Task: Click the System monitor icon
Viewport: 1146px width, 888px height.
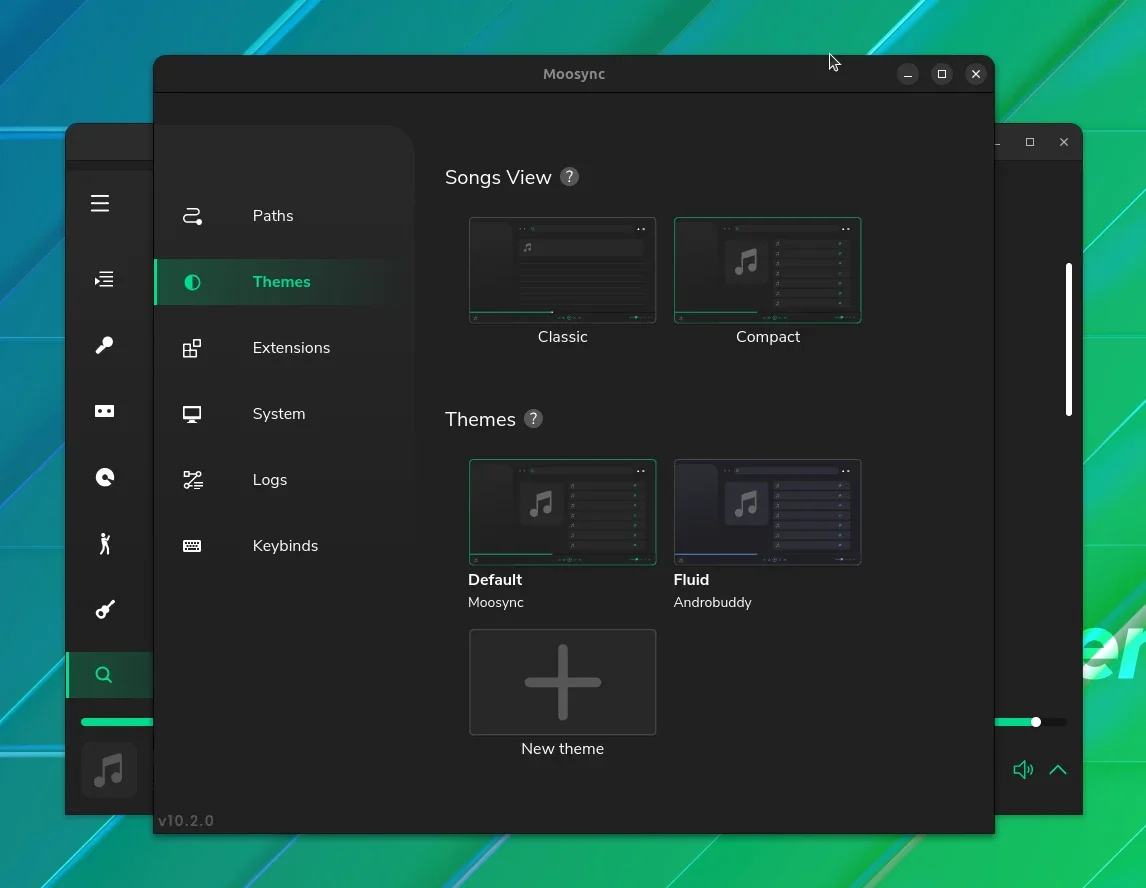Action: 192,414
